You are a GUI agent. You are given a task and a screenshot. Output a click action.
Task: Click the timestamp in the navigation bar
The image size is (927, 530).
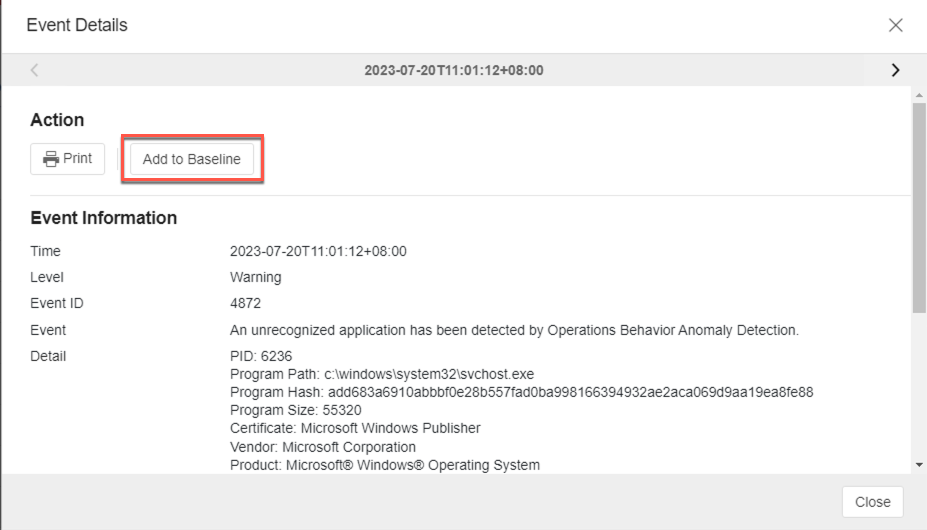(454, 70)
